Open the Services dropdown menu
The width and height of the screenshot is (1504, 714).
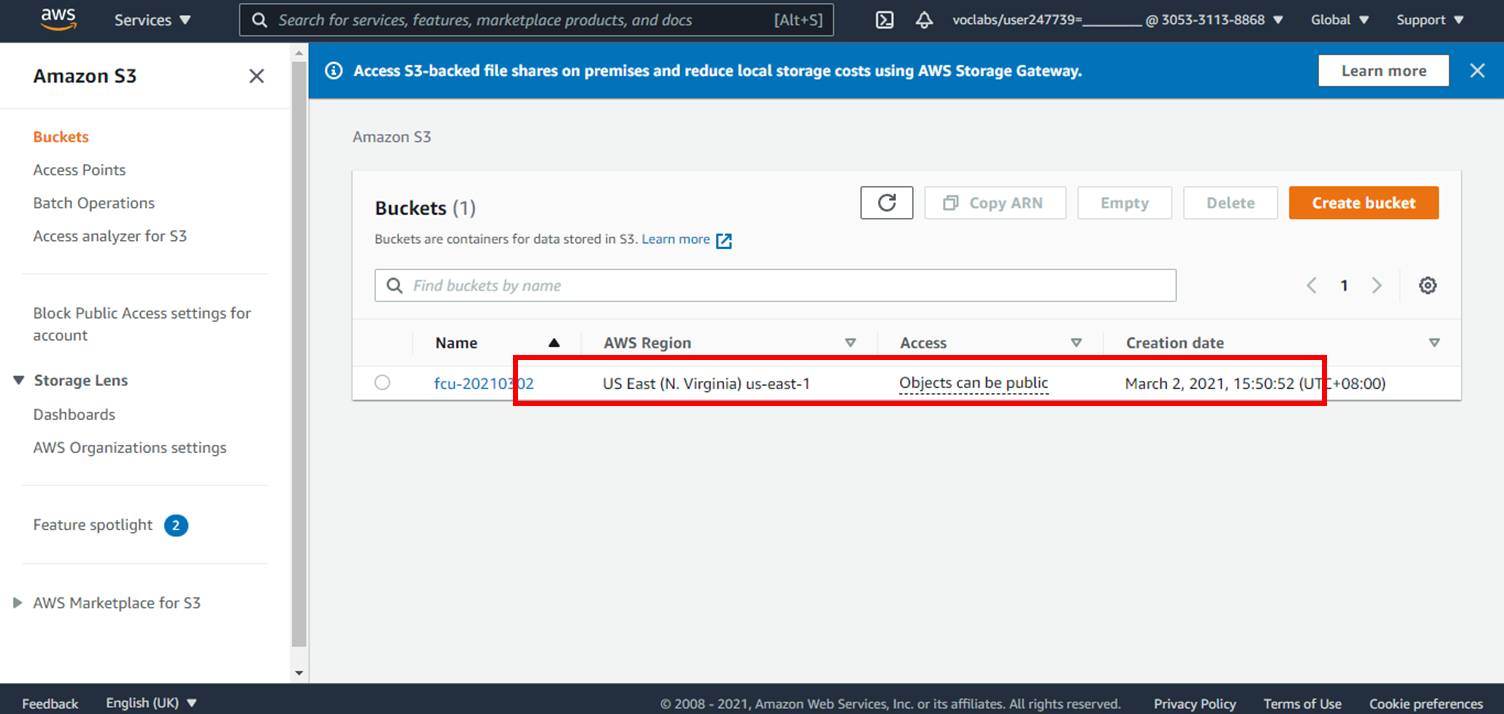click(153, 20)
